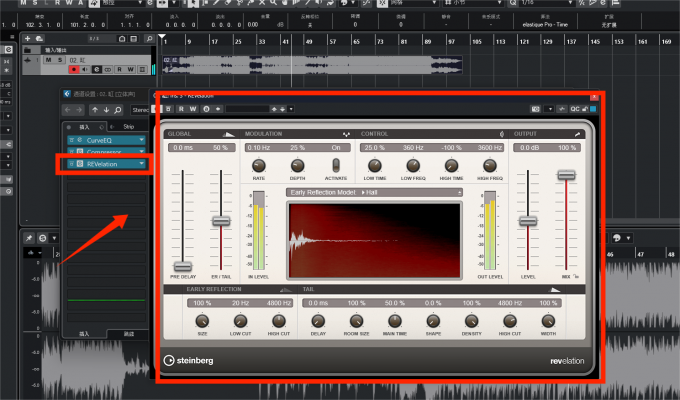Enable Write automation on track 02

tap(131, 69)
